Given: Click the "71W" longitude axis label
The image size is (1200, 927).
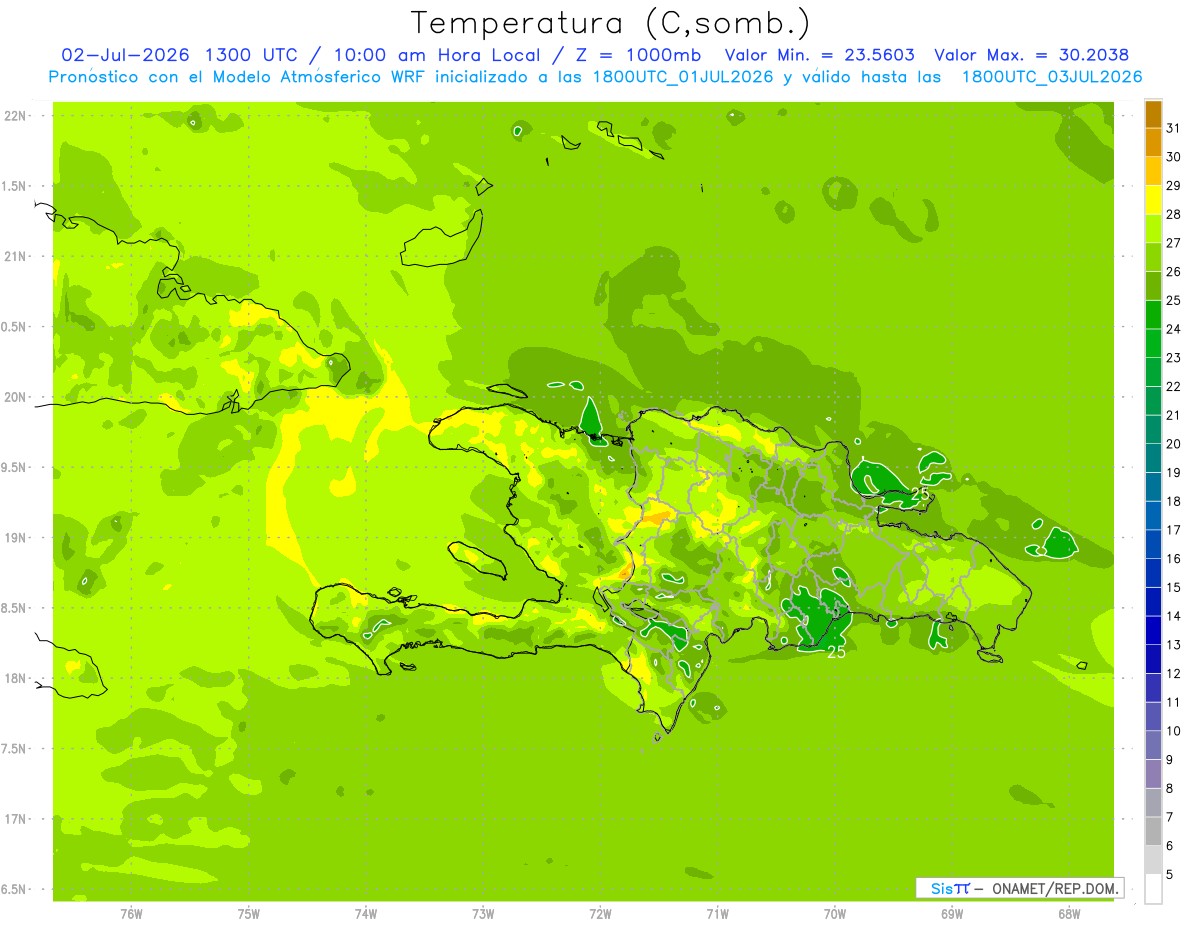Looking at the screenshot, I should point(717,914).
